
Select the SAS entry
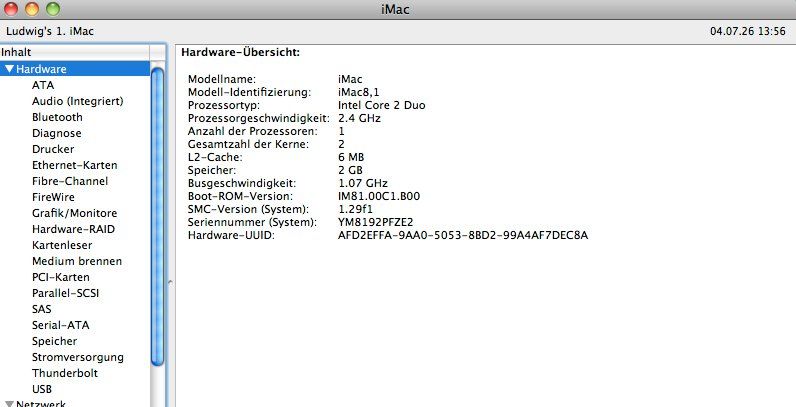pos(42,309)
